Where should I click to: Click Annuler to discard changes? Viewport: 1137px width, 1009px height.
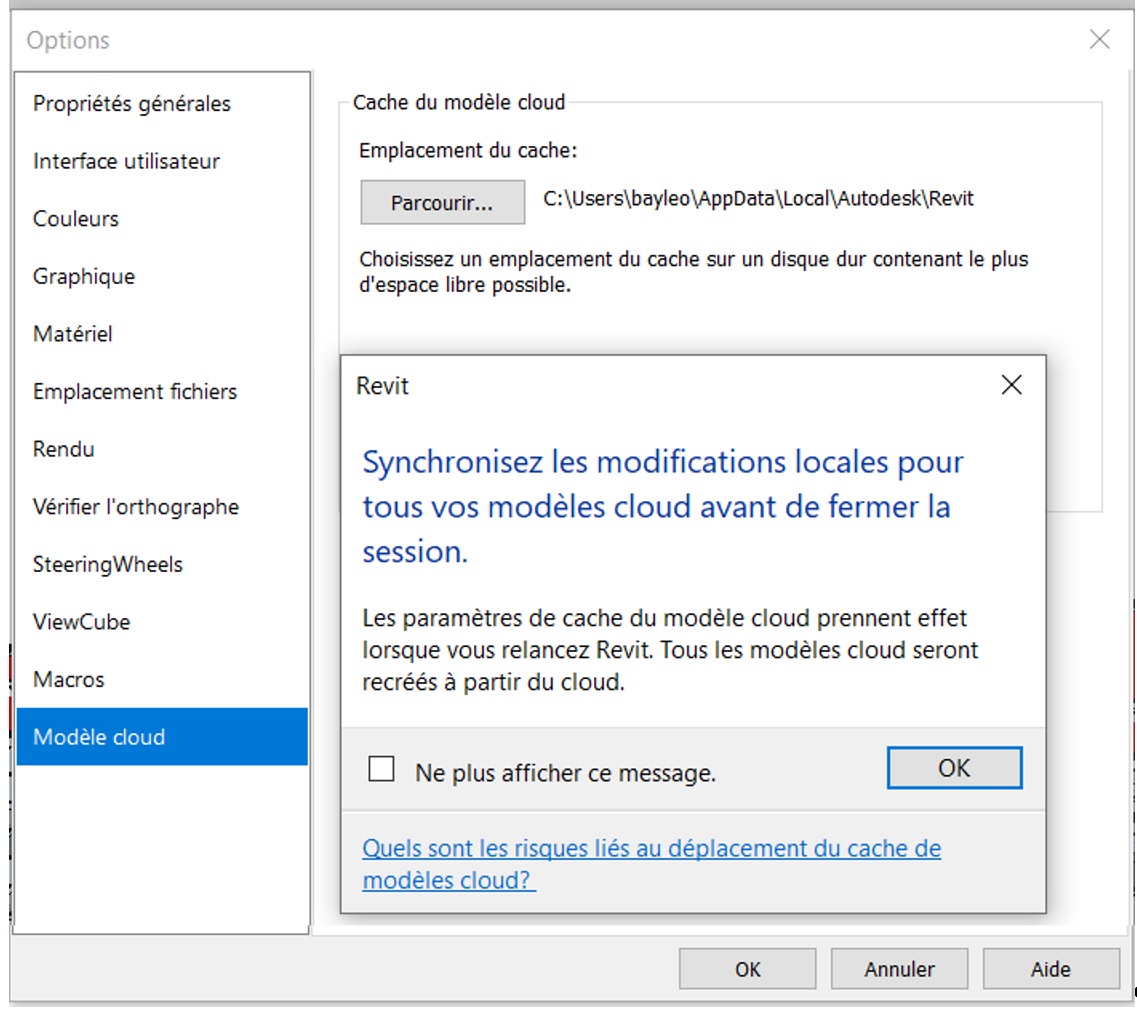click(898, 968)
